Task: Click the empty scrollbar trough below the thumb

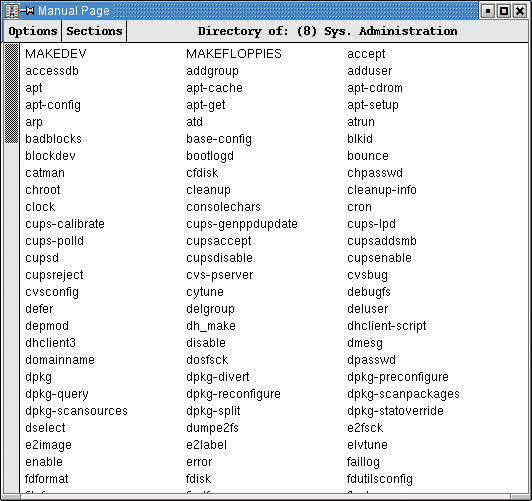Action: (x=12, y=317)
